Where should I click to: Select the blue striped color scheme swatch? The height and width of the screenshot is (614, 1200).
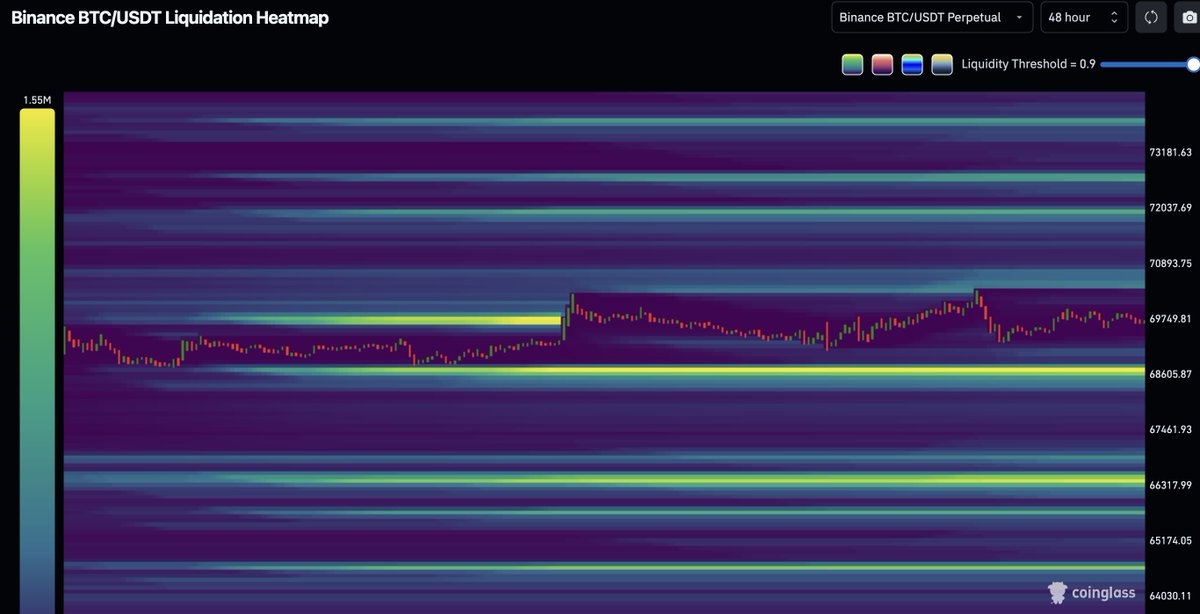[912, 64]
